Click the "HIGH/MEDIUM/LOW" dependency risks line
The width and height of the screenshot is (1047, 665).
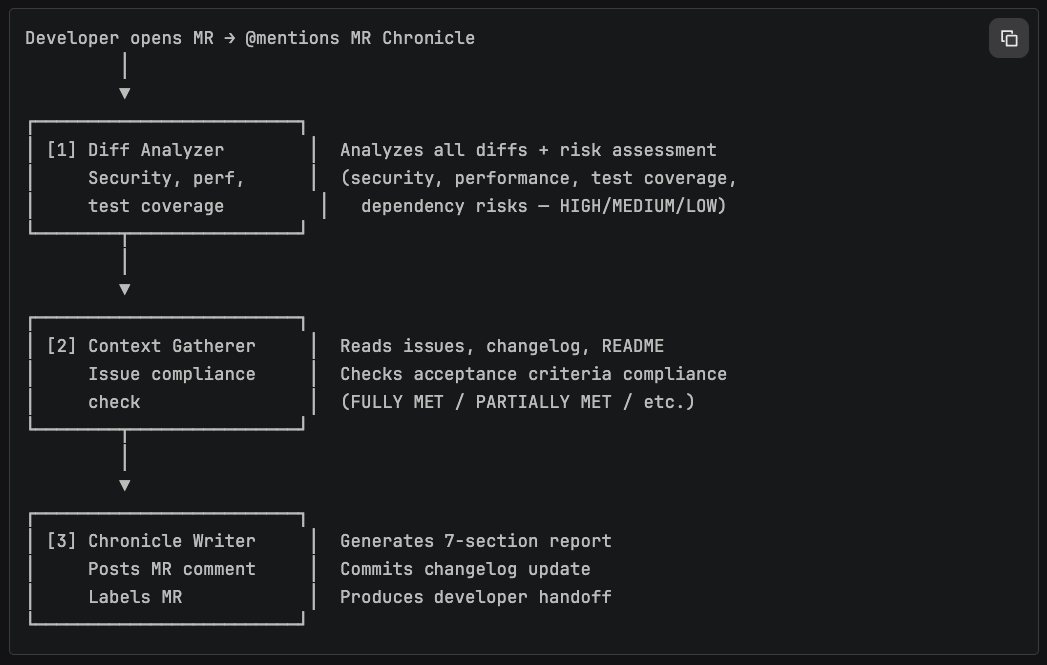pos(543,206)
